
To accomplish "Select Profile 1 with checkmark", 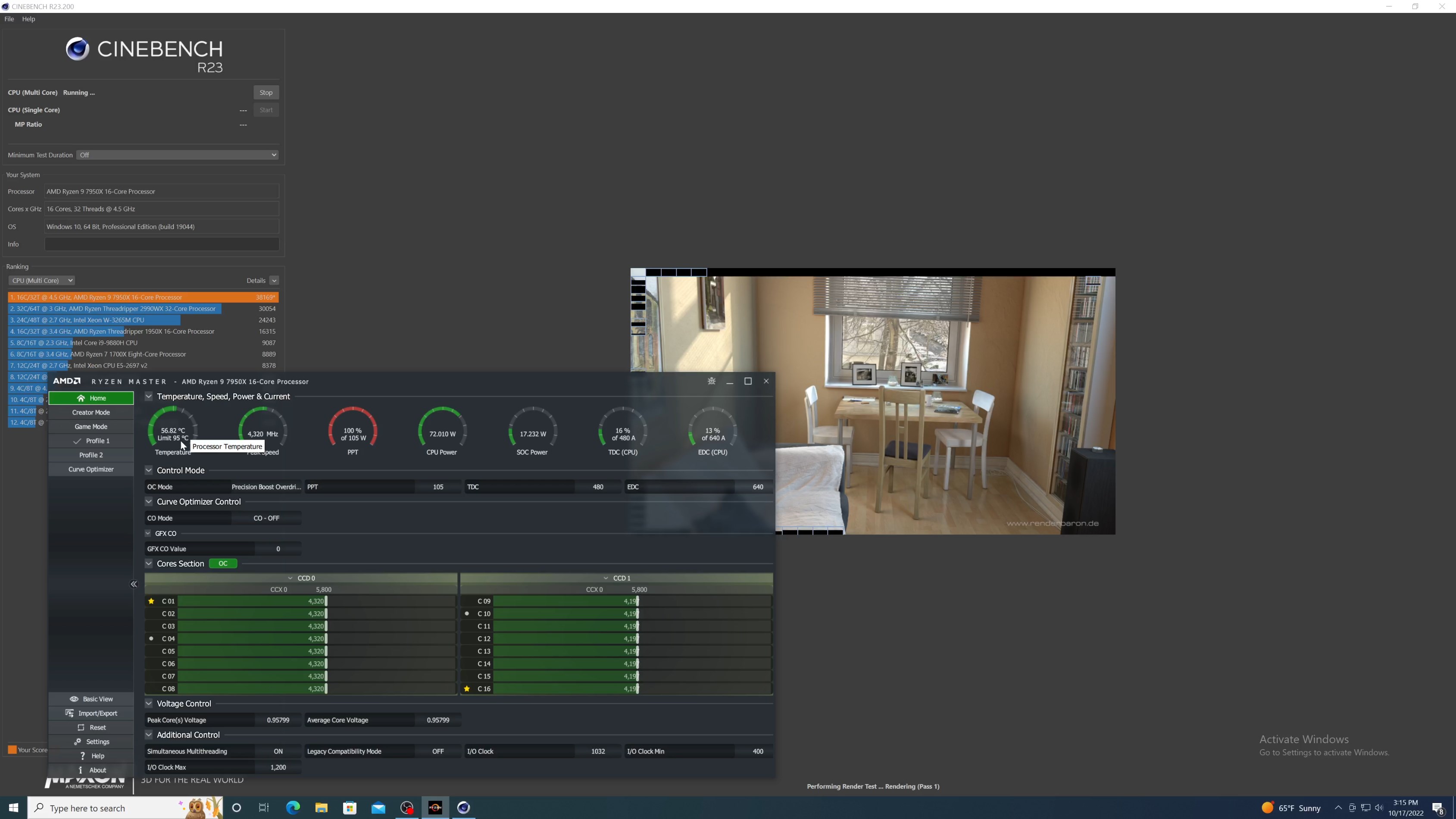I will pos(91,440).
